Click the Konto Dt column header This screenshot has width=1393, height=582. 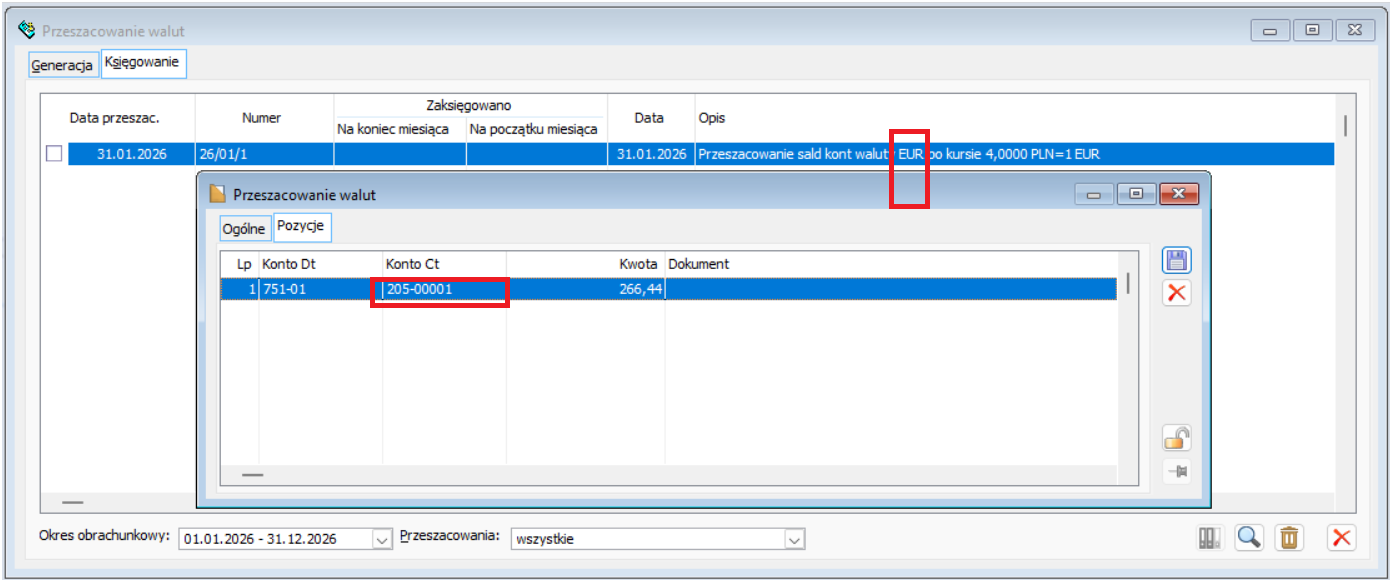(320, 264)
